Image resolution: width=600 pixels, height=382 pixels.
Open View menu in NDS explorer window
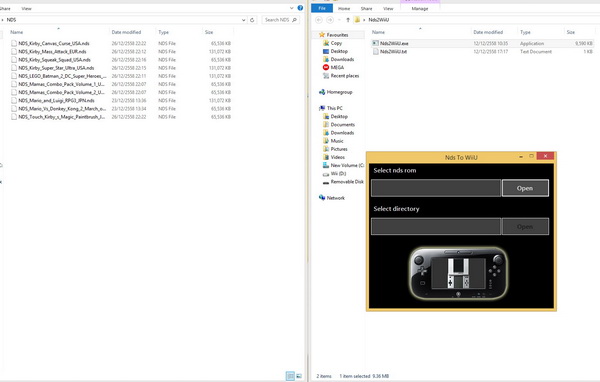(x=26, y=8)
